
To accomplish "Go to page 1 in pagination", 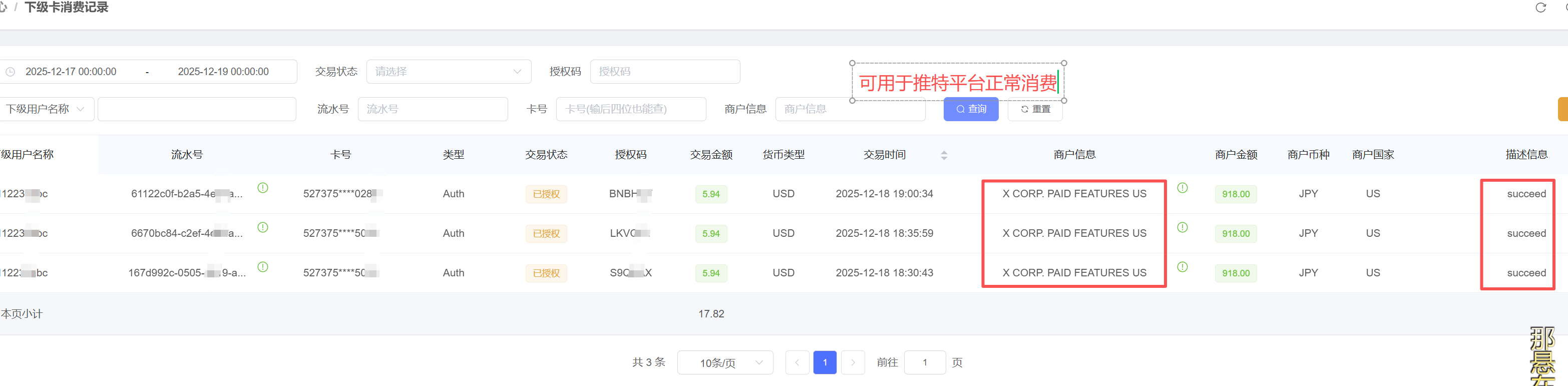I will [824, 363].
